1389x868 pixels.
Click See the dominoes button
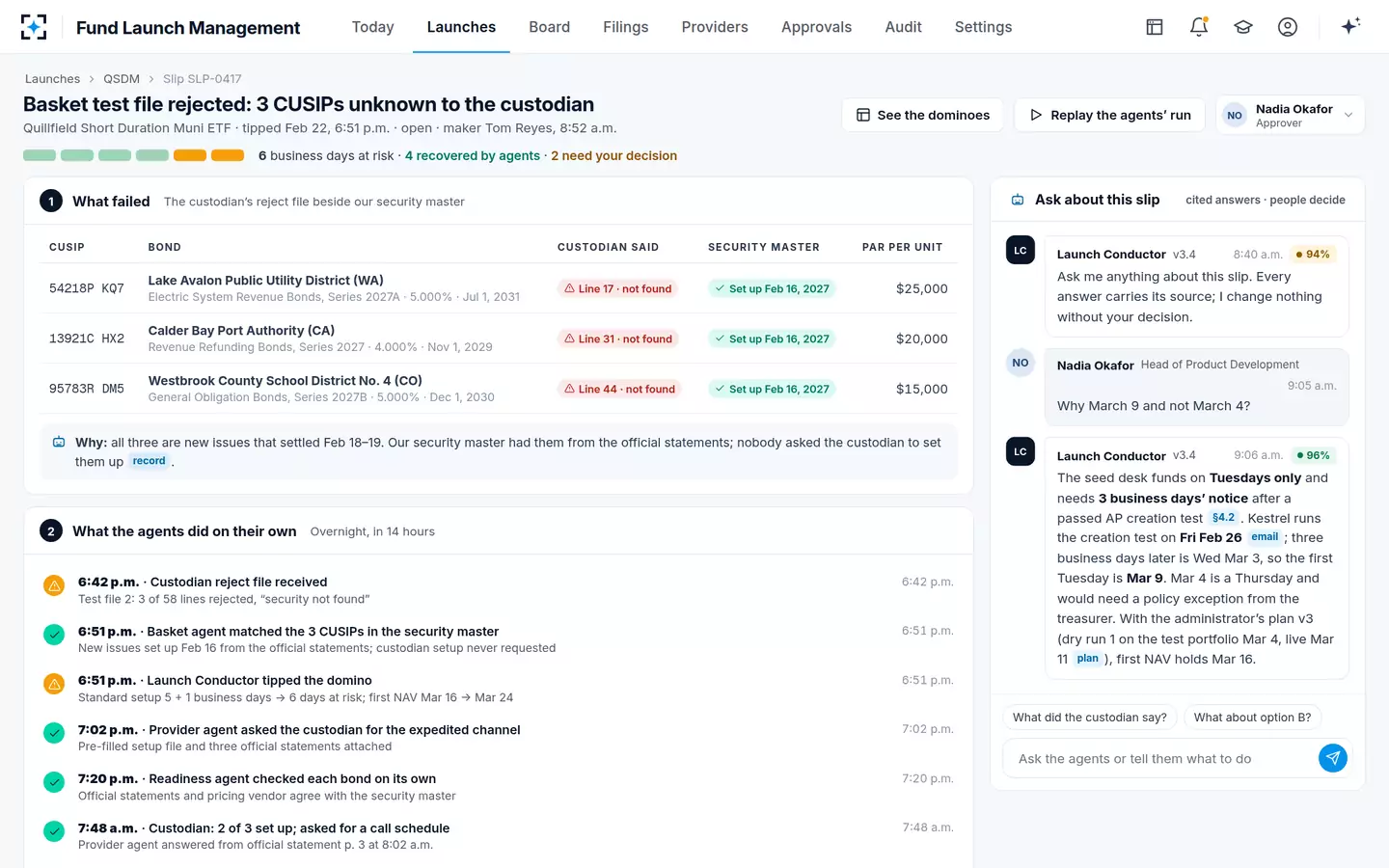pyautogui.click(x=923, y=115)
